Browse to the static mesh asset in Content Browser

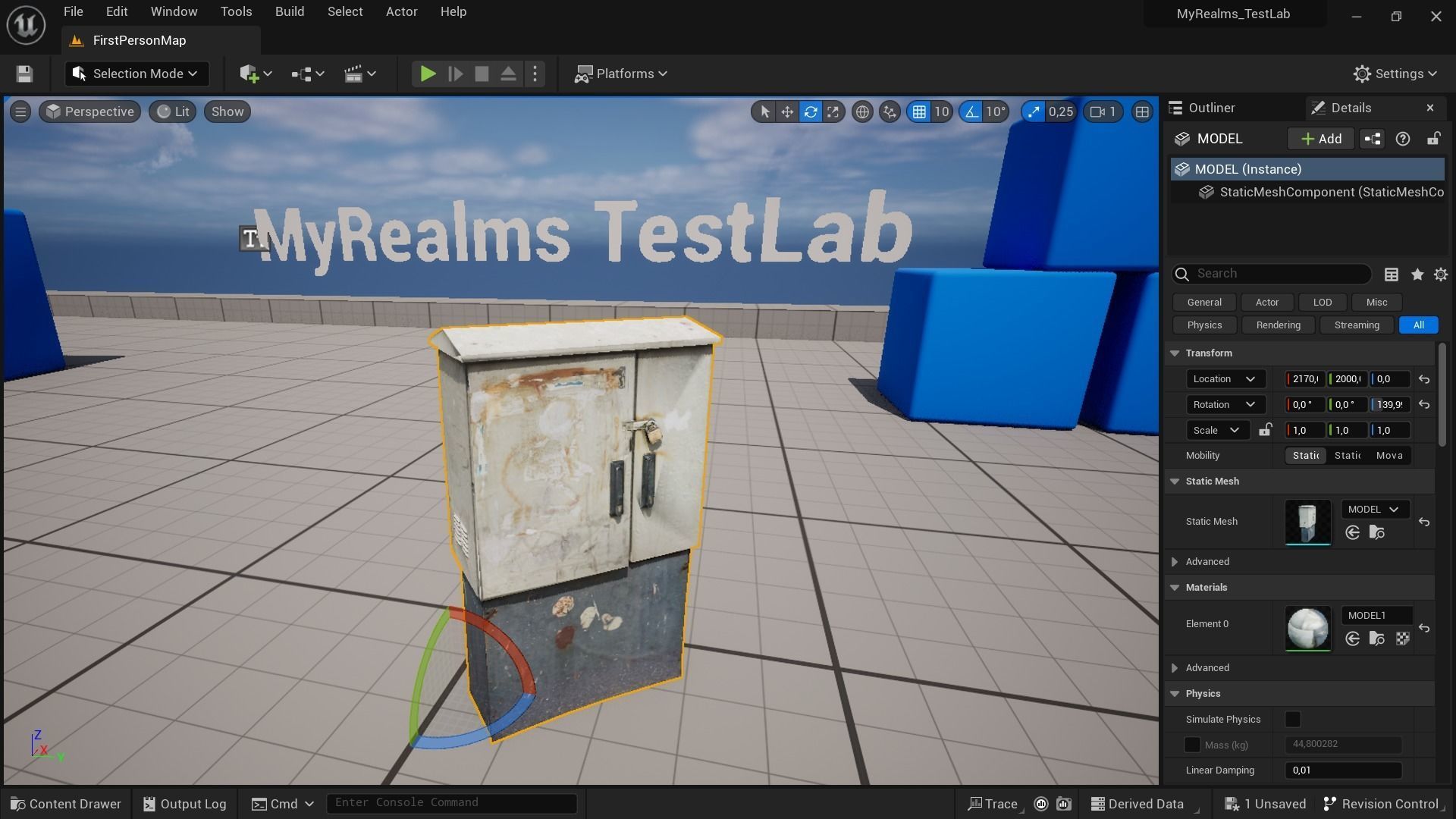point(1376,532)
